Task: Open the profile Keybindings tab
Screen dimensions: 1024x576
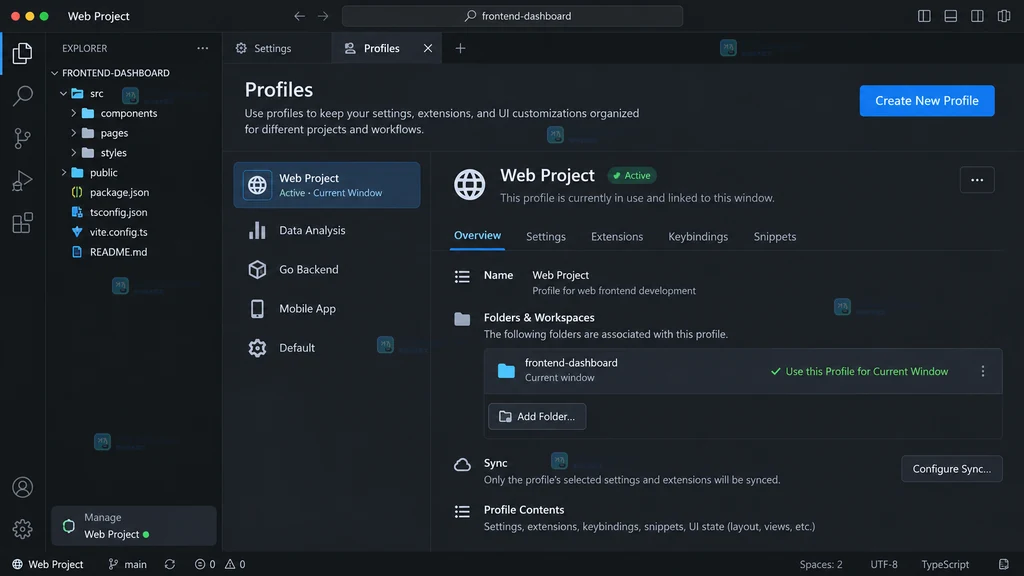Action: [x=698, y=236]
